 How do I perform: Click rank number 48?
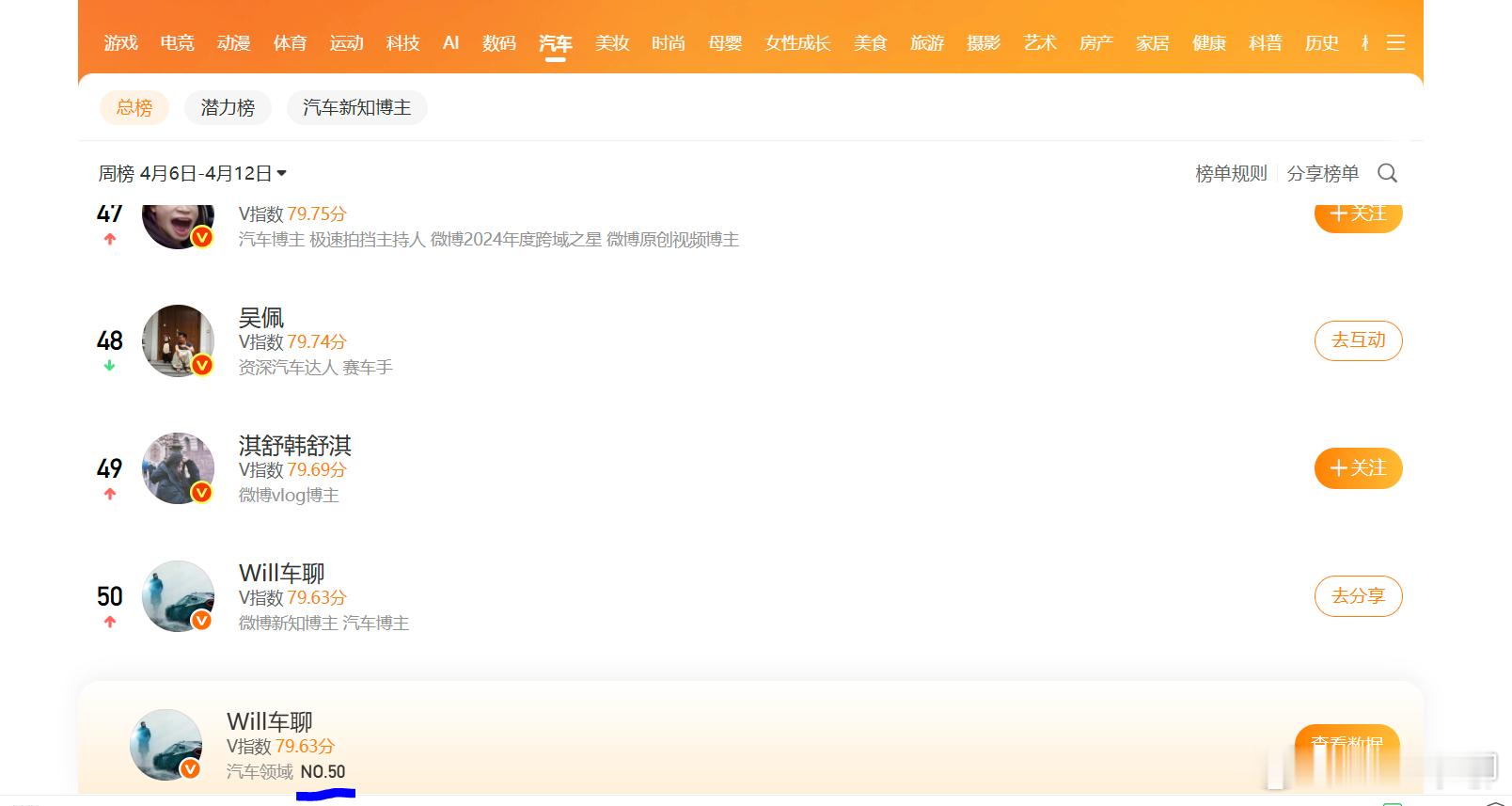pyautogui.click(x=110, y=340)
